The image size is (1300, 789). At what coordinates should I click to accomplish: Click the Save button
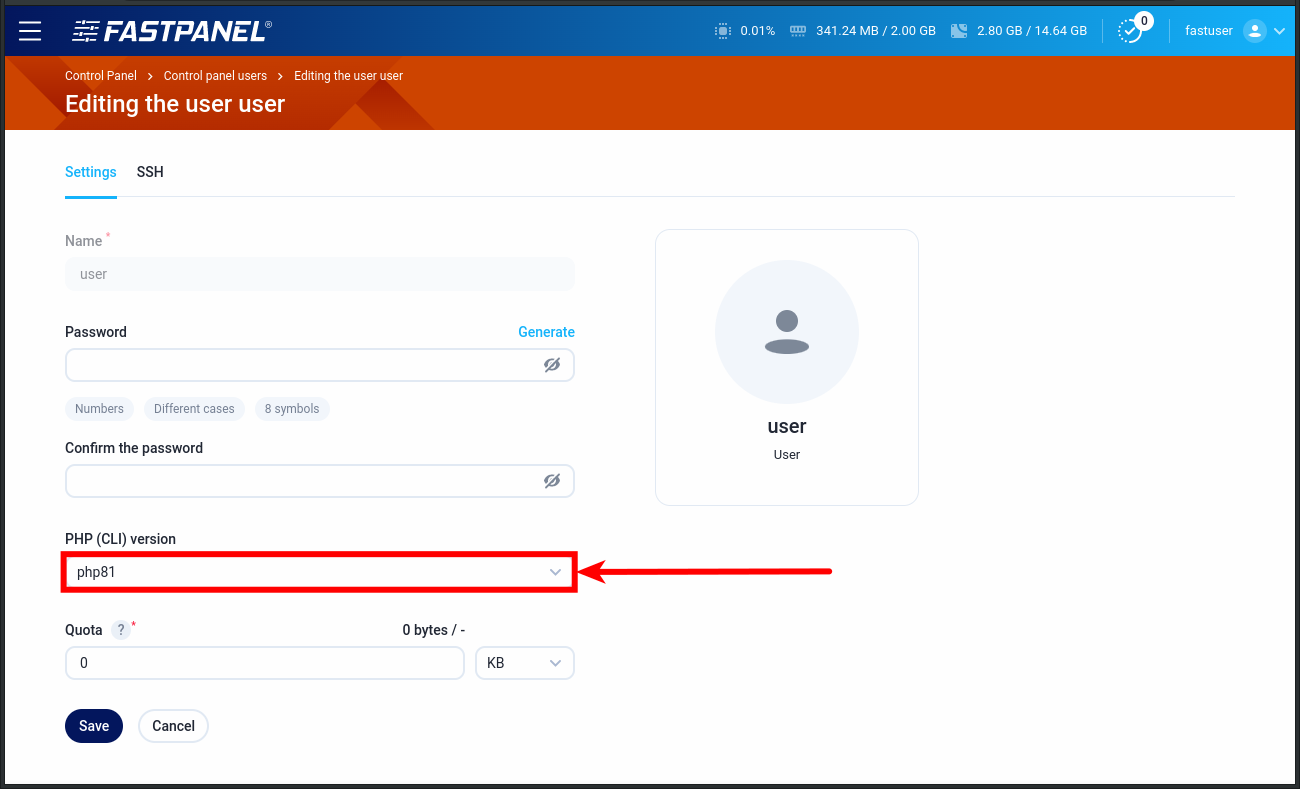94,726
